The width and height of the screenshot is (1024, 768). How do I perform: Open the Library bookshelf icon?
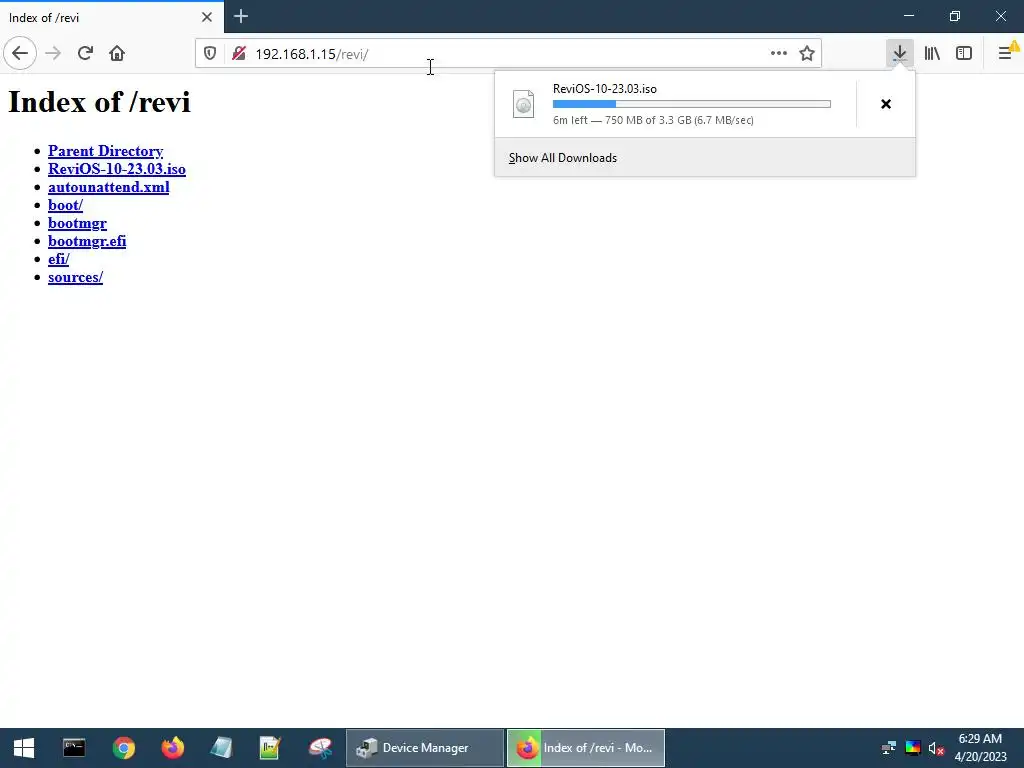[932, 54]
